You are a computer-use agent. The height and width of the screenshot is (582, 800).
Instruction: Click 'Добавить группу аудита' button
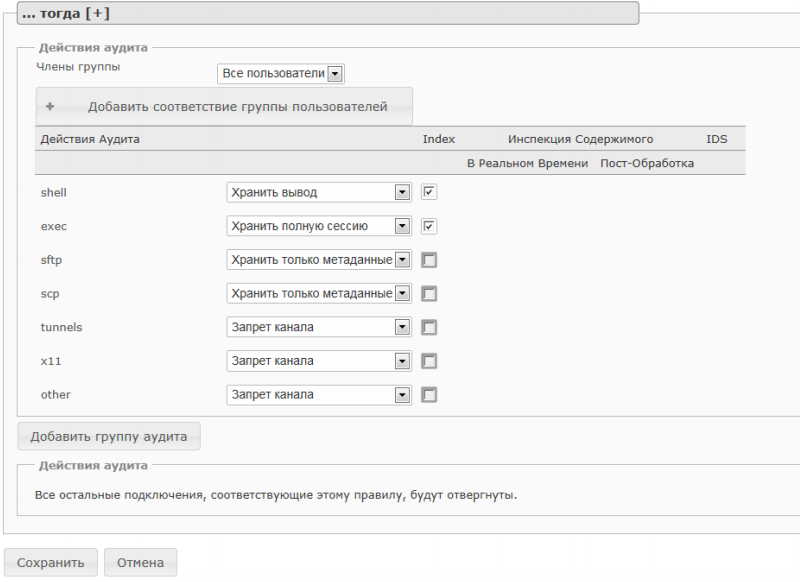109,436
